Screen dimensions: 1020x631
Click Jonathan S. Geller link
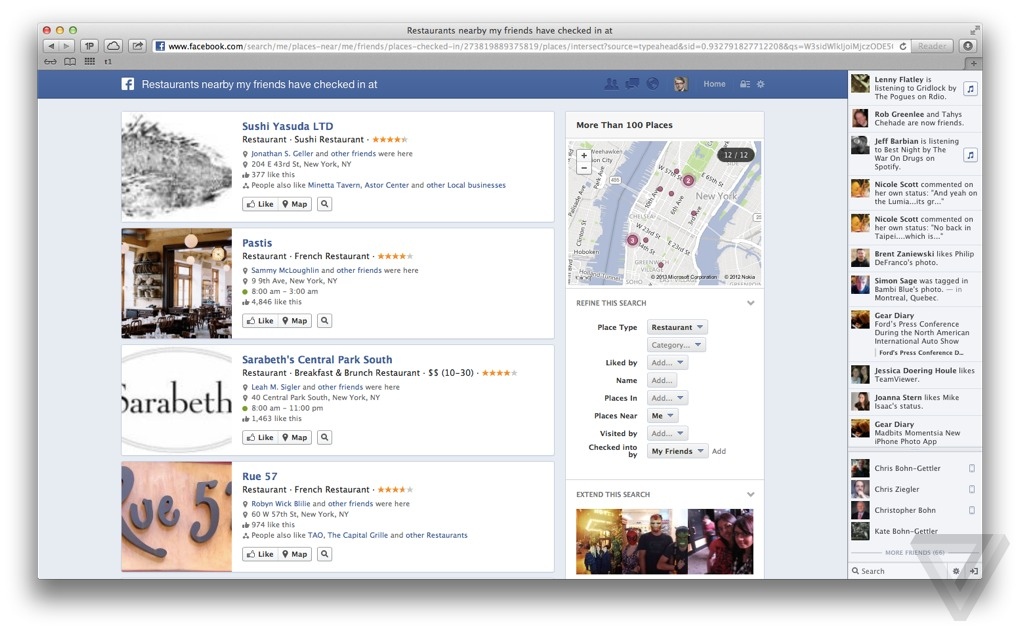(282, 154)
